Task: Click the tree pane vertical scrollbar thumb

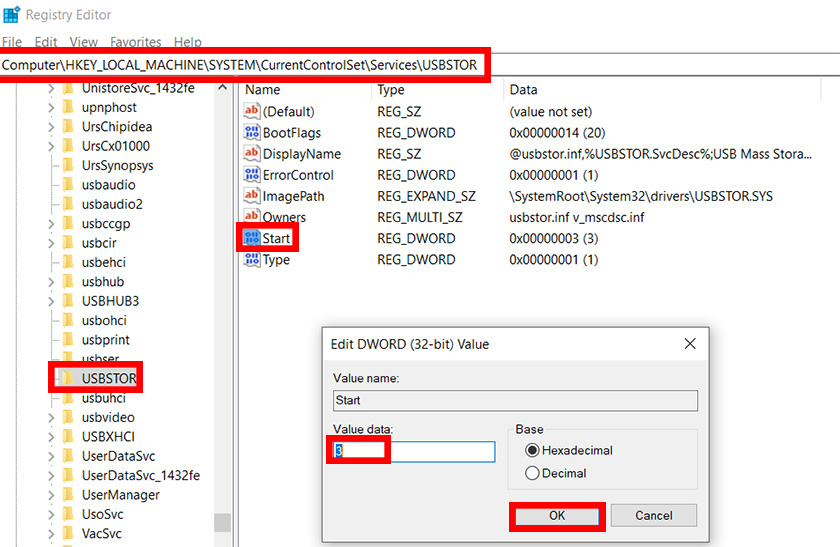Action: [223, 523]
